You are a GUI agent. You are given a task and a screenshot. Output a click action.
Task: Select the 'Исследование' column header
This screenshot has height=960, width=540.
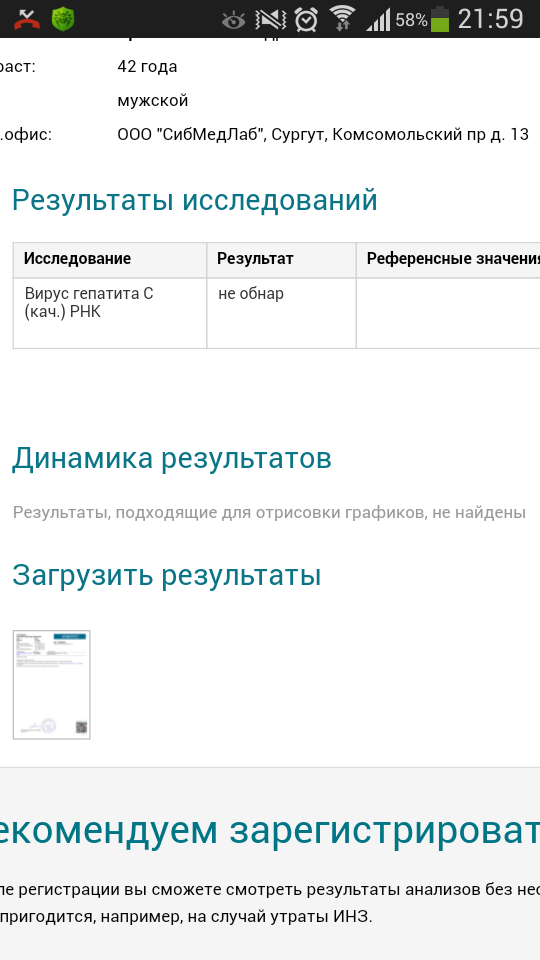[x=110, y=260]
